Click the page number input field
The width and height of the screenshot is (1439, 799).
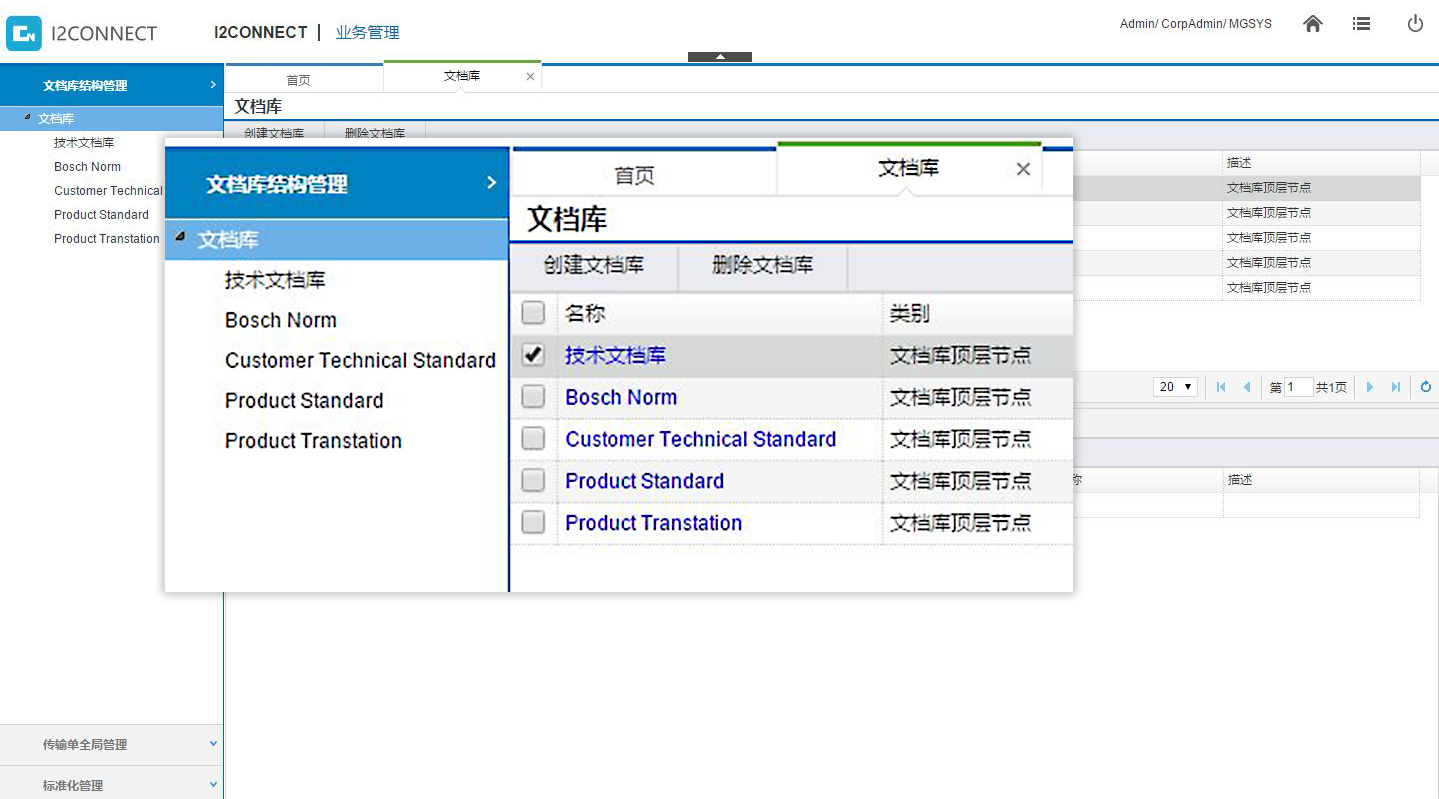tap(1298, 387)
